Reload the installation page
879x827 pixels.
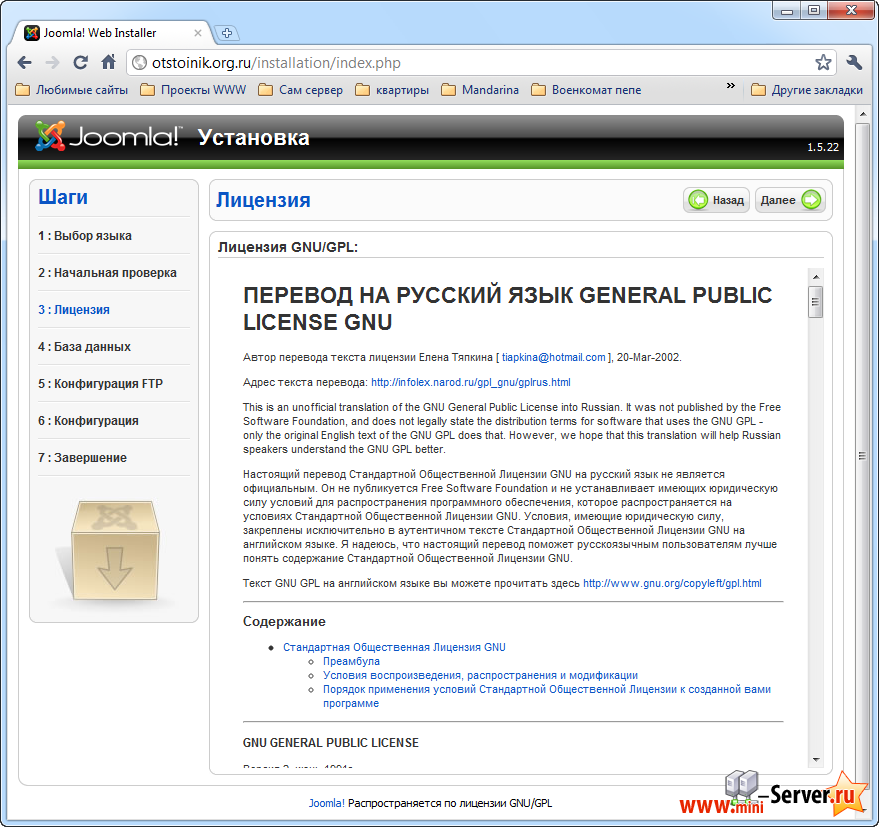coord(80,61)
